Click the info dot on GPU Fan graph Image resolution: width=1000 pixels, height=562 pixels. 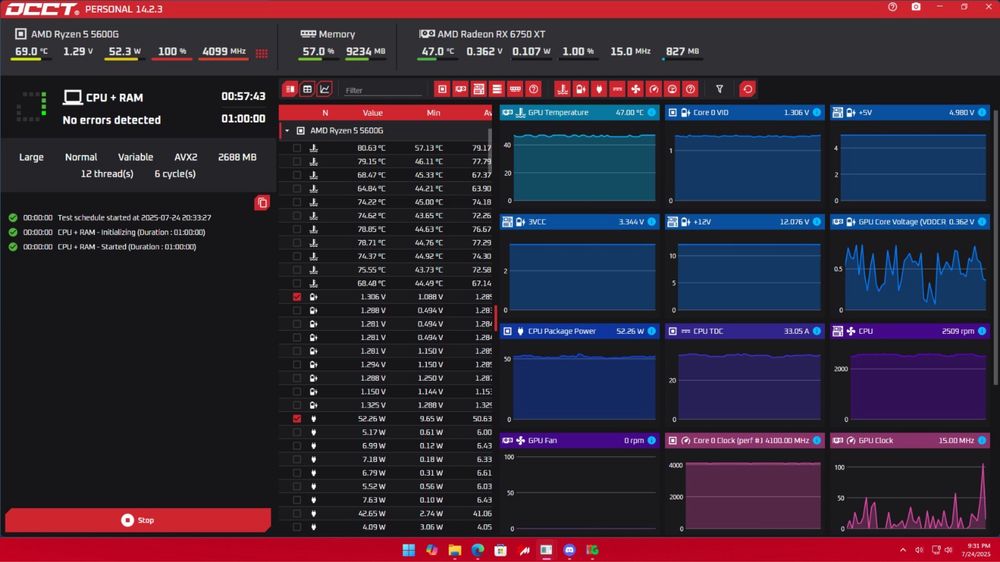point(651,440)
